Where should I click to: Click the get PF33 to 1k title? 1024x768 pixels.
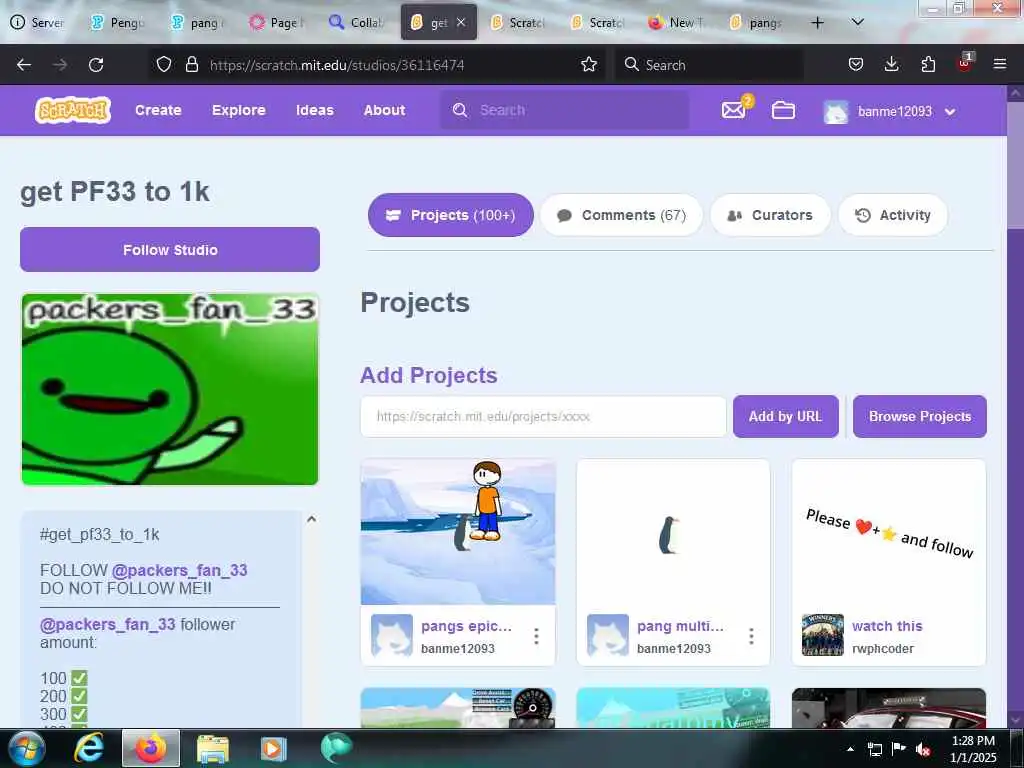[115, 191]
